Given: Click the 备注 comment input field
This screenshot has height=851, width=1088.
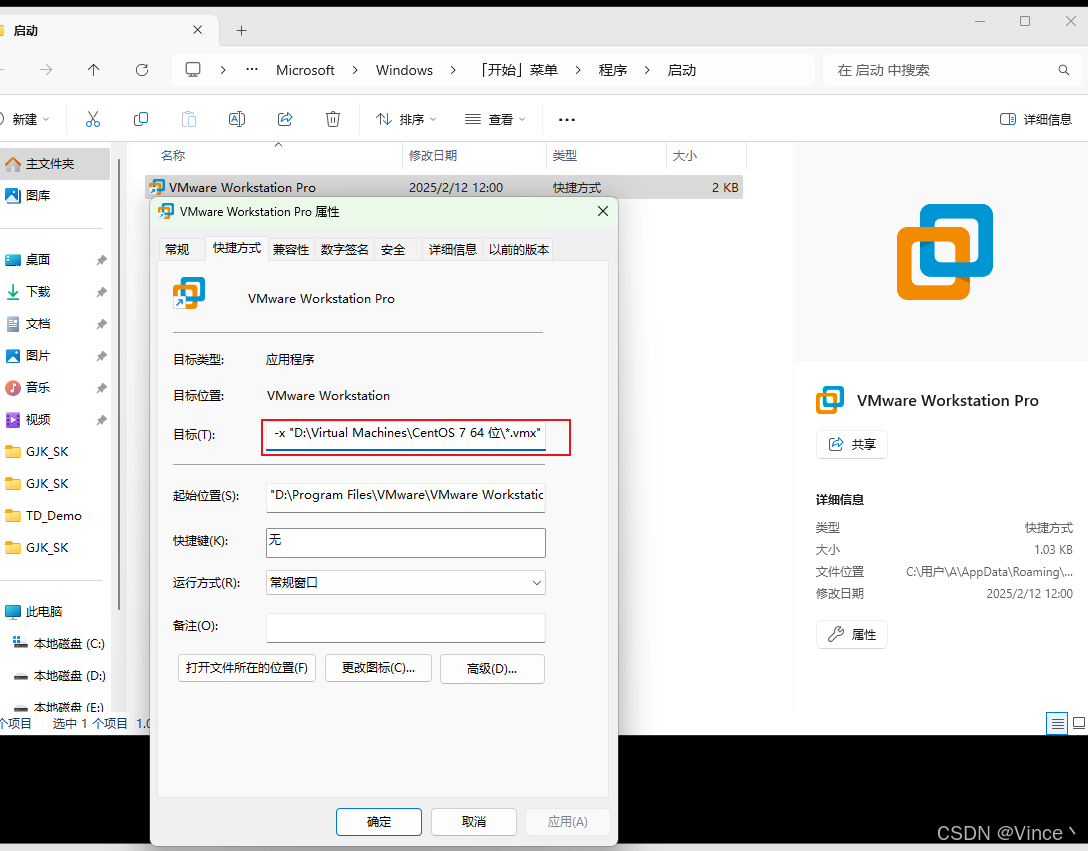Looking at the screenshot, I should point(406,627).
